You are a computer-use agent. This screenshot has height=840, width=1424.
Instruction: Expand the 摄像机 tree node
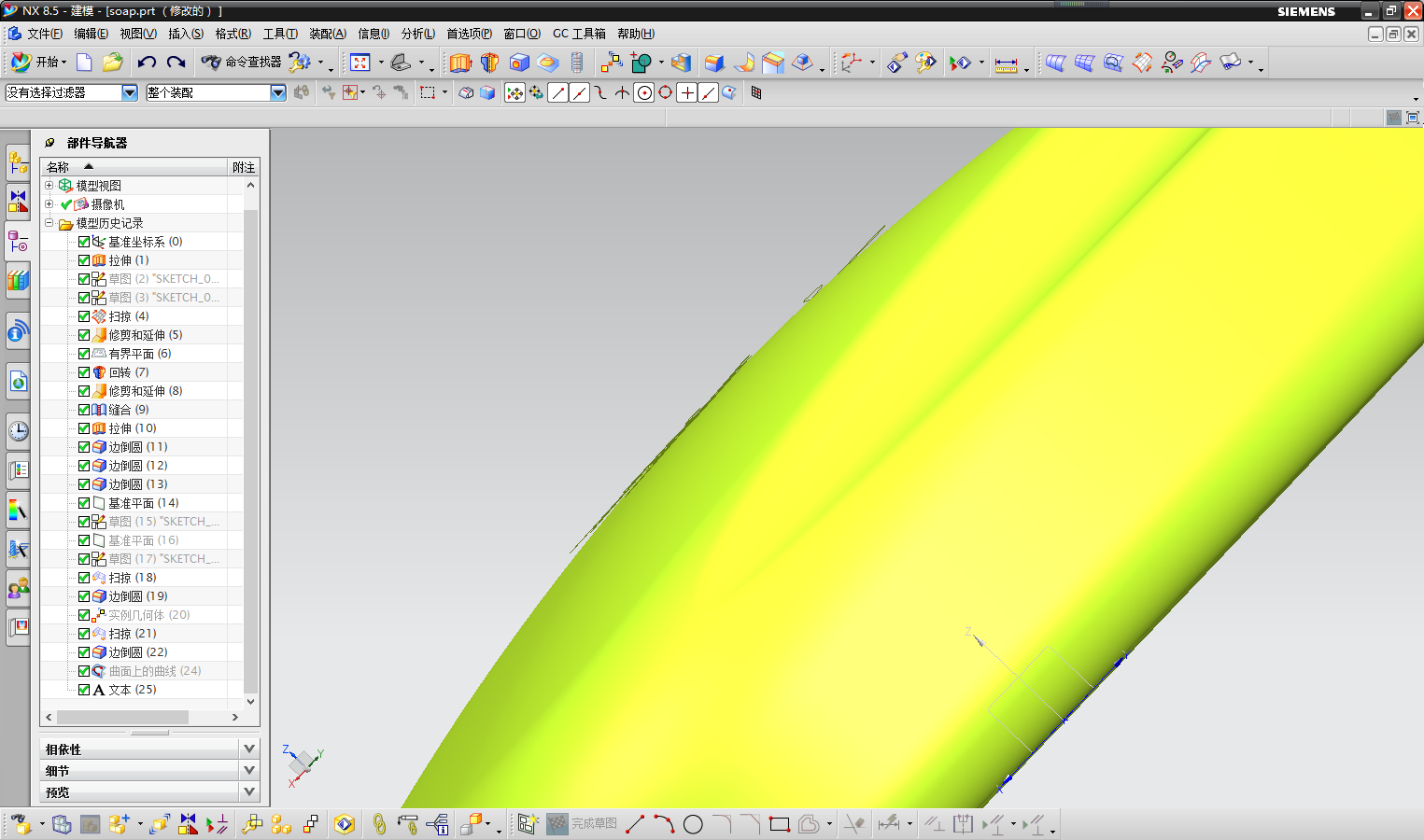click(49, 203)
